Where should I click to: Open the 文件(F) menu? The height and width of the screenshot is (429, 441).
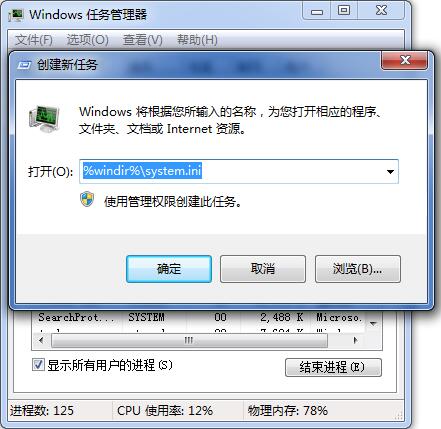34,40
